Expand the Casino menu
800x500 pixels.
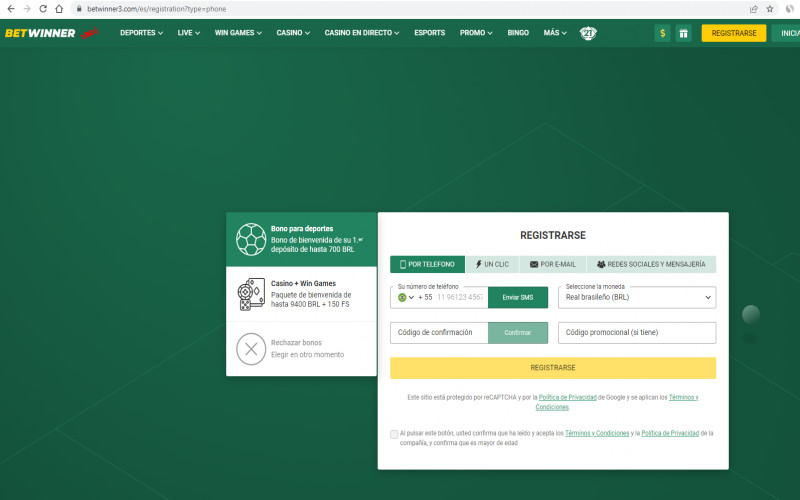pos(293,33)
